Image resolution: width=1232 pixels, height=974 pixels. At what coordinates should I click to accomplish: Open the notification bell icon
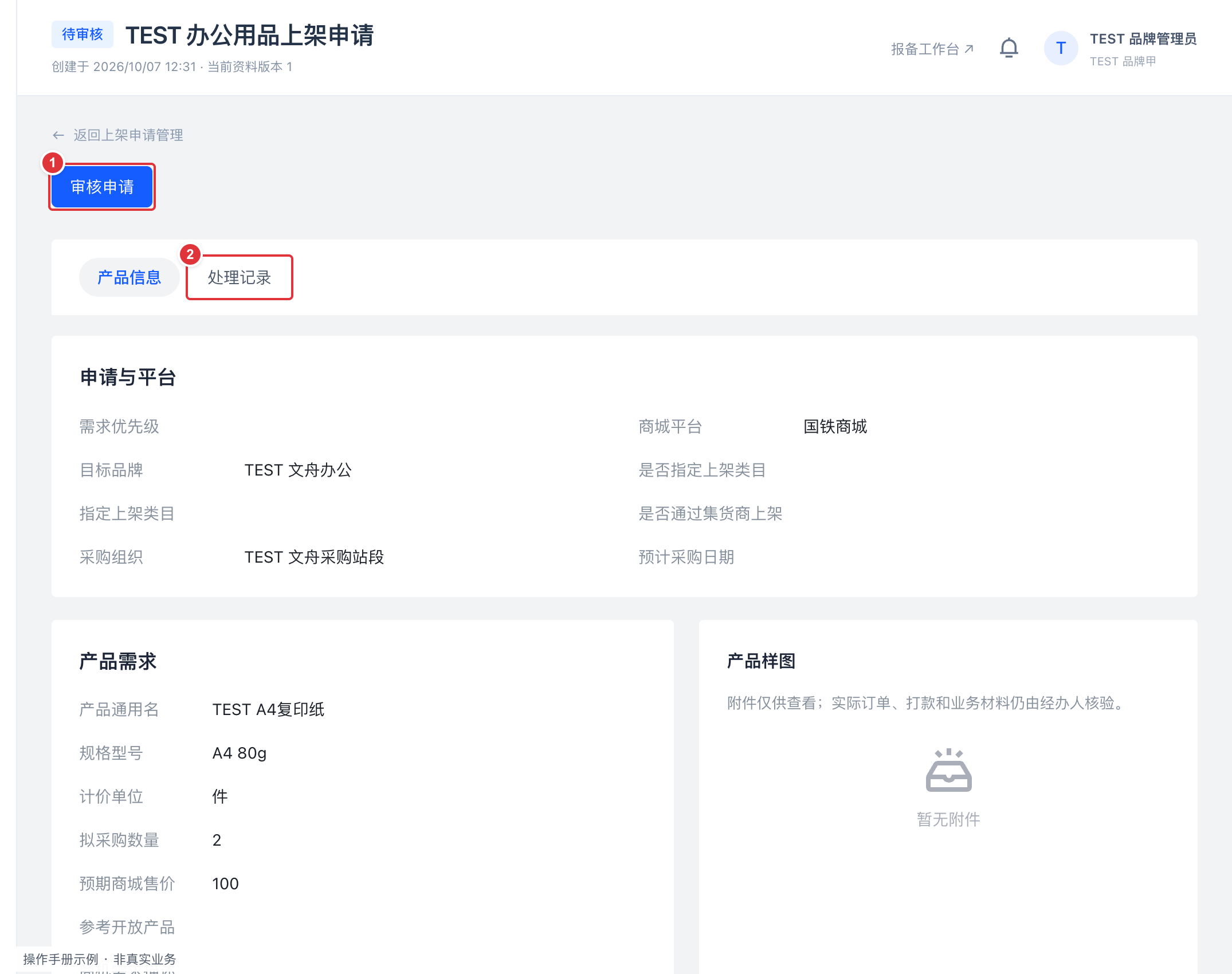click(x=1009, y=48)
